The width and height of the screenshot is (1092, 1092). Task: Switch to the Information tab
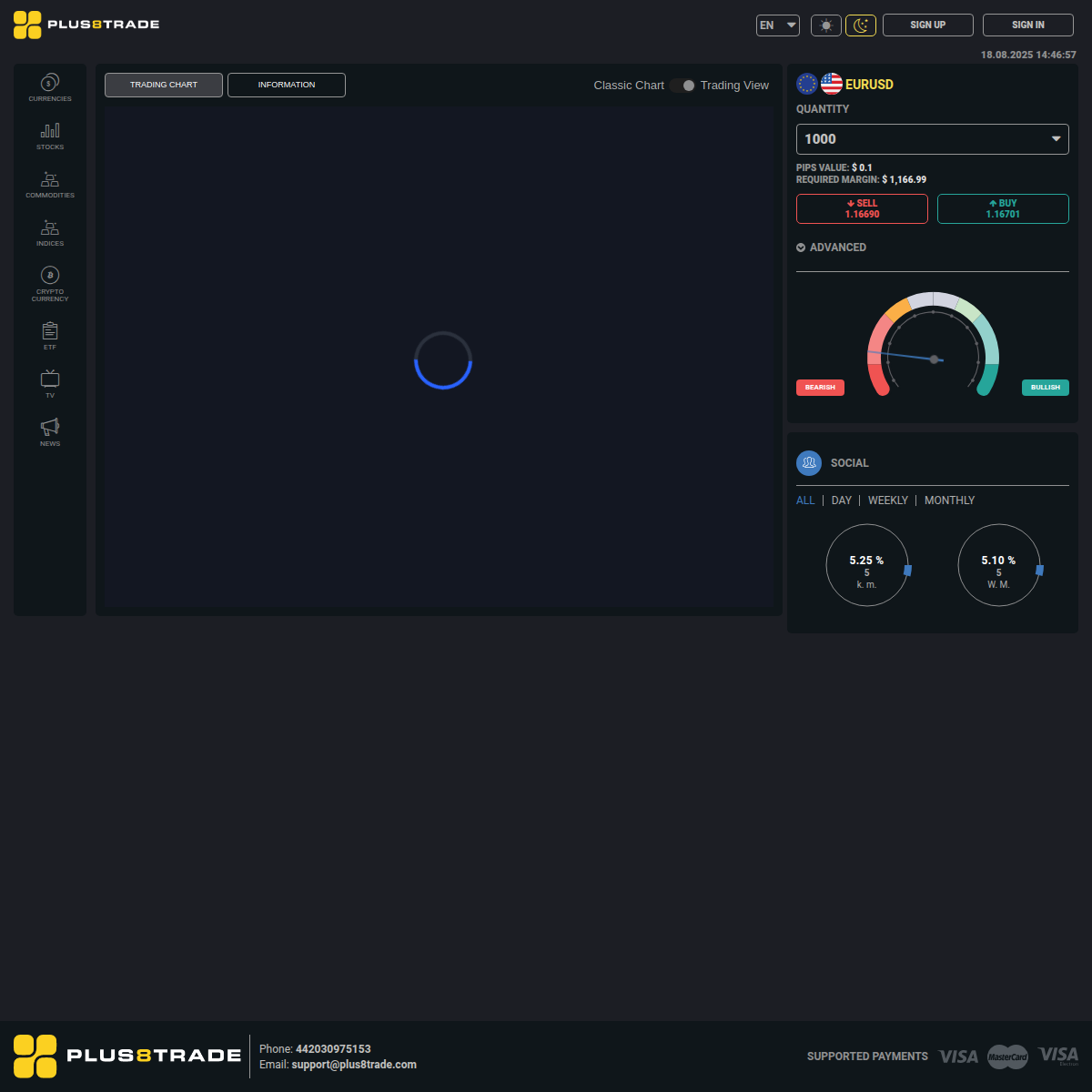[286, 85]
